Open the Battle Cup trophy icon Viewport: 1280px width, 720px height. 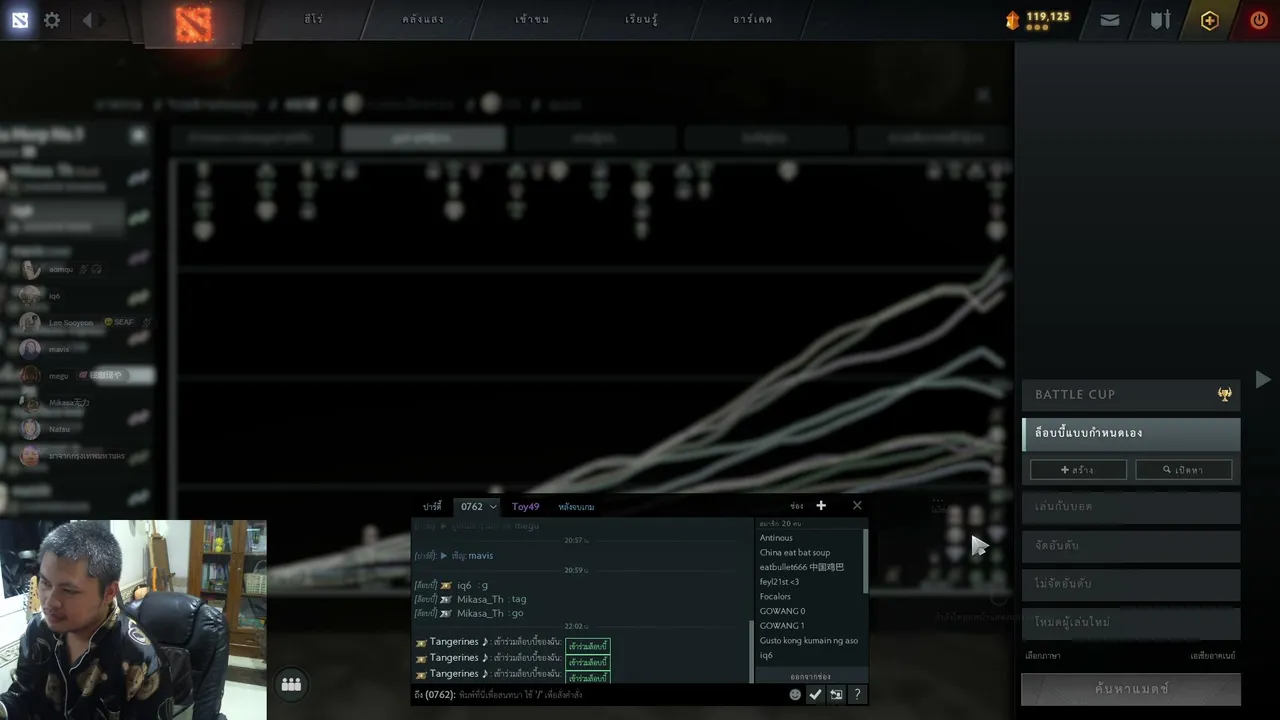1224,394
